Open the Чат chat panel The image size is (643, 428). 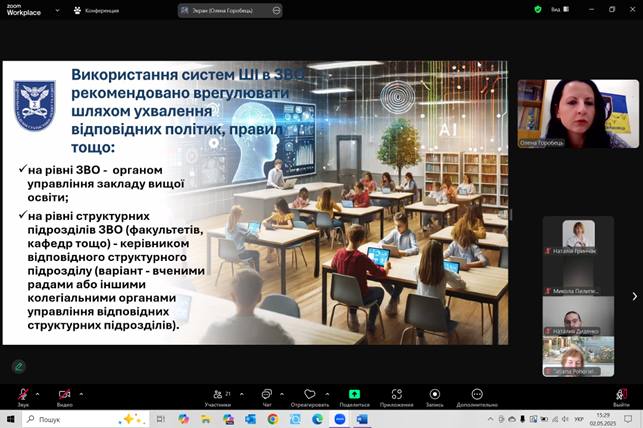266,395
